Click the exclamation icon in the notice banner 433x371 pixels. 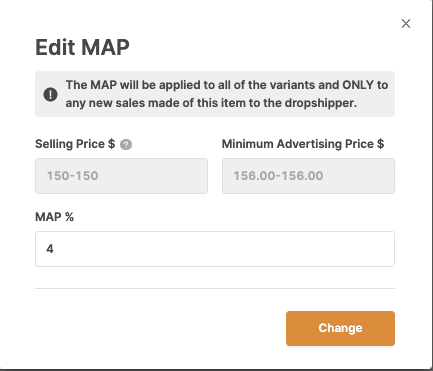click(x=50, y=94)
